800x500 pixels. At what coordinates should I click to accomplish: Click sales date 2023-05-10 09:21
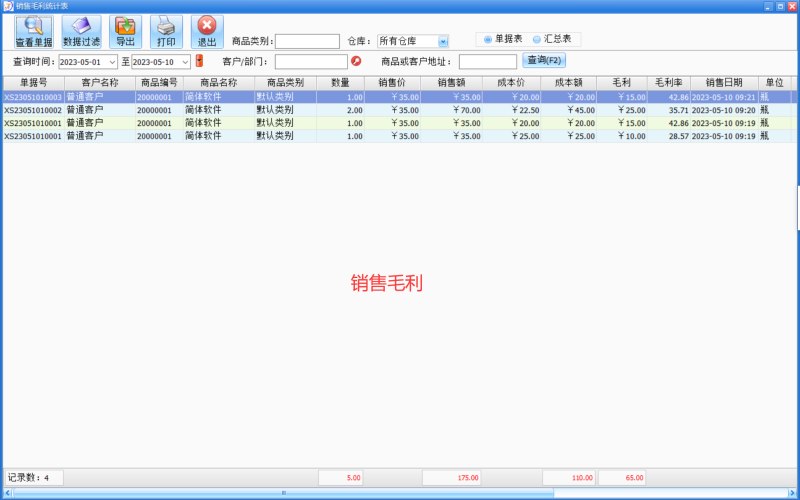pos(723,97)
